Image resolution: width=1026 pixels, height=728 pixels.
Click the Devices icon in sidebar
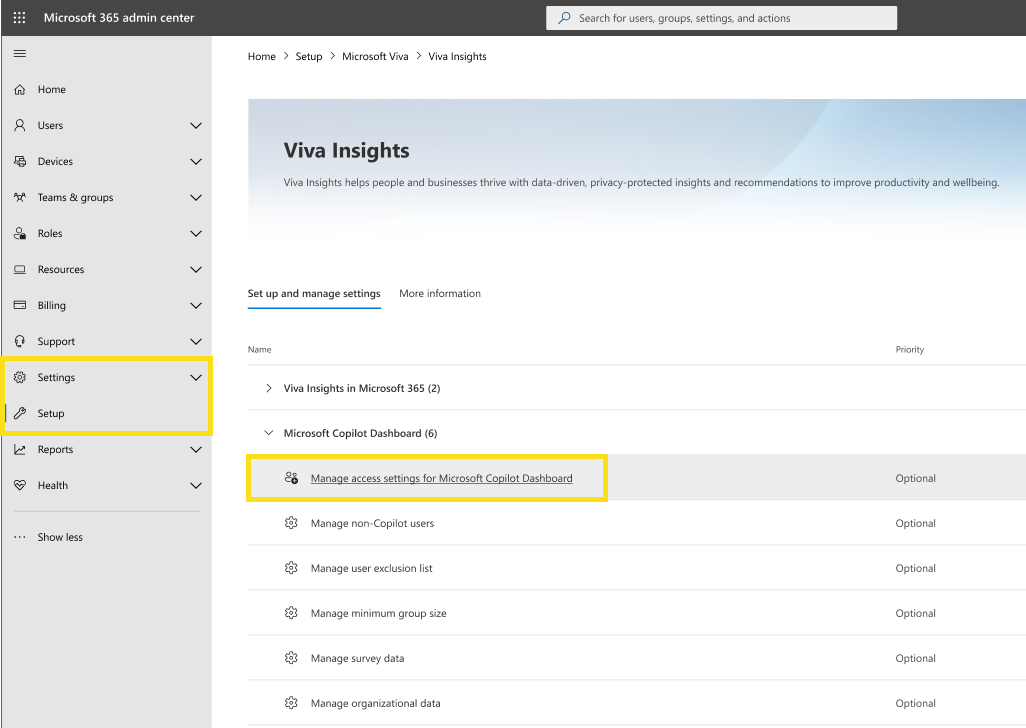coord(20,162)
